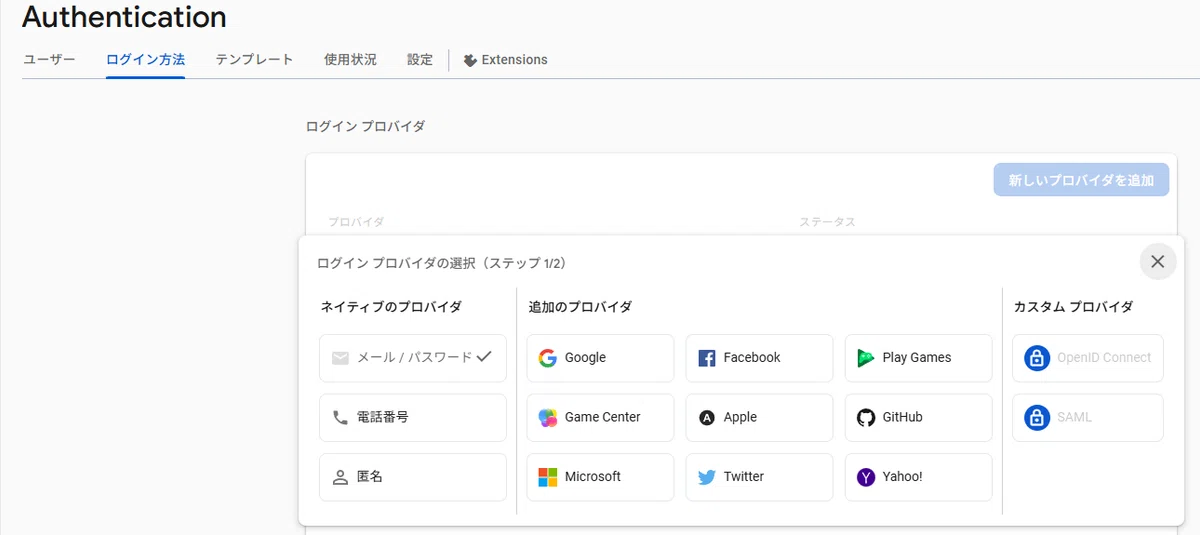Screen dimensions: 1200x535
Task: Switch to the ログイン方法 tab
Action: 145,60
